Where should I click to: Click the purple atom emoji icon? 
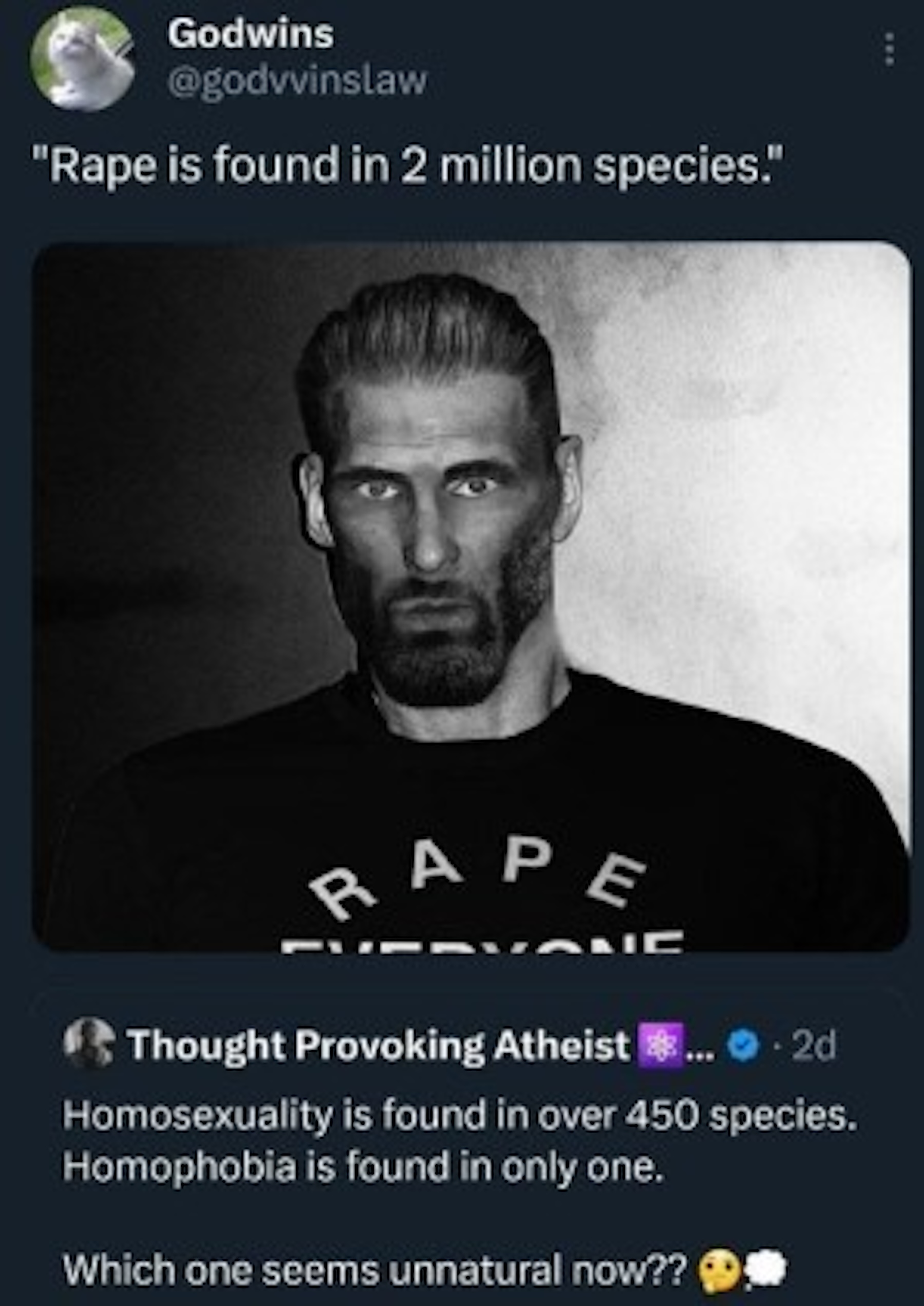(x=660, y=1046)
